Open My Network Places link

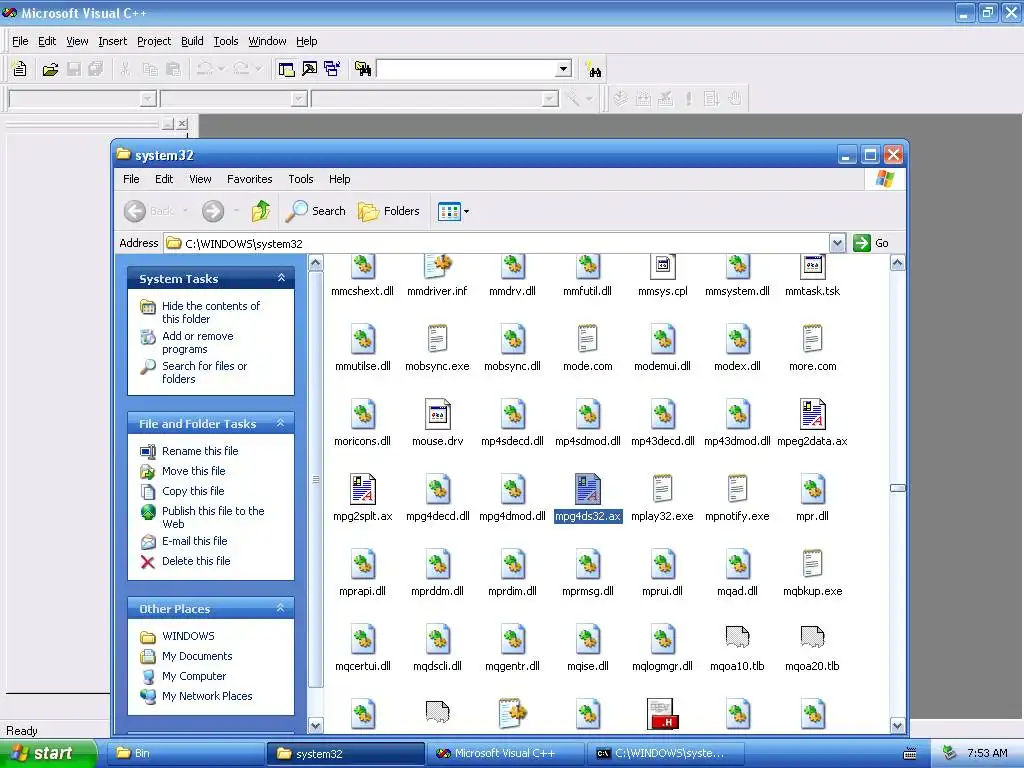pos(207,696)
